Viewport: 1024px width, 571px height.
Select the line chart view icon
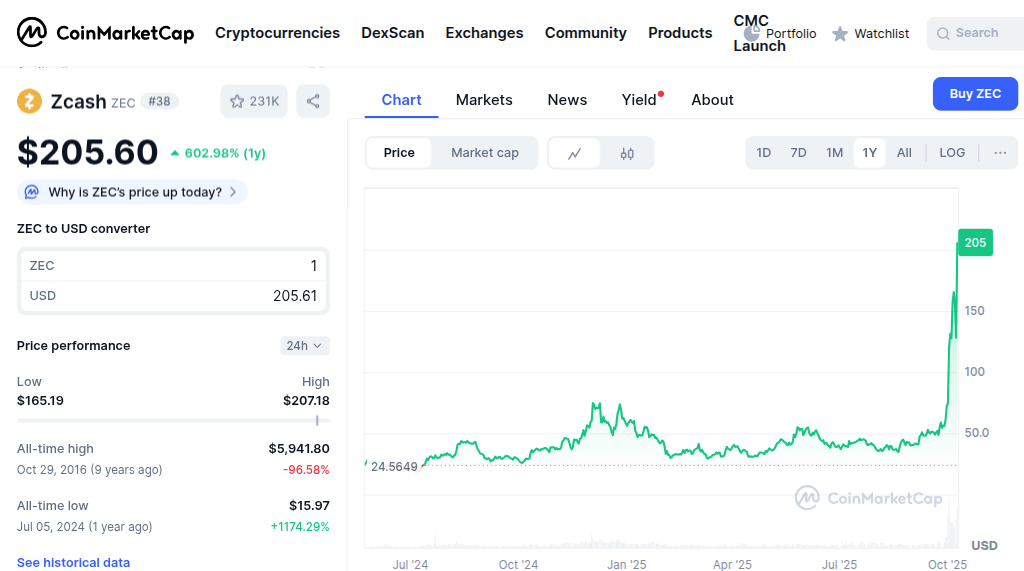point(574,154)
